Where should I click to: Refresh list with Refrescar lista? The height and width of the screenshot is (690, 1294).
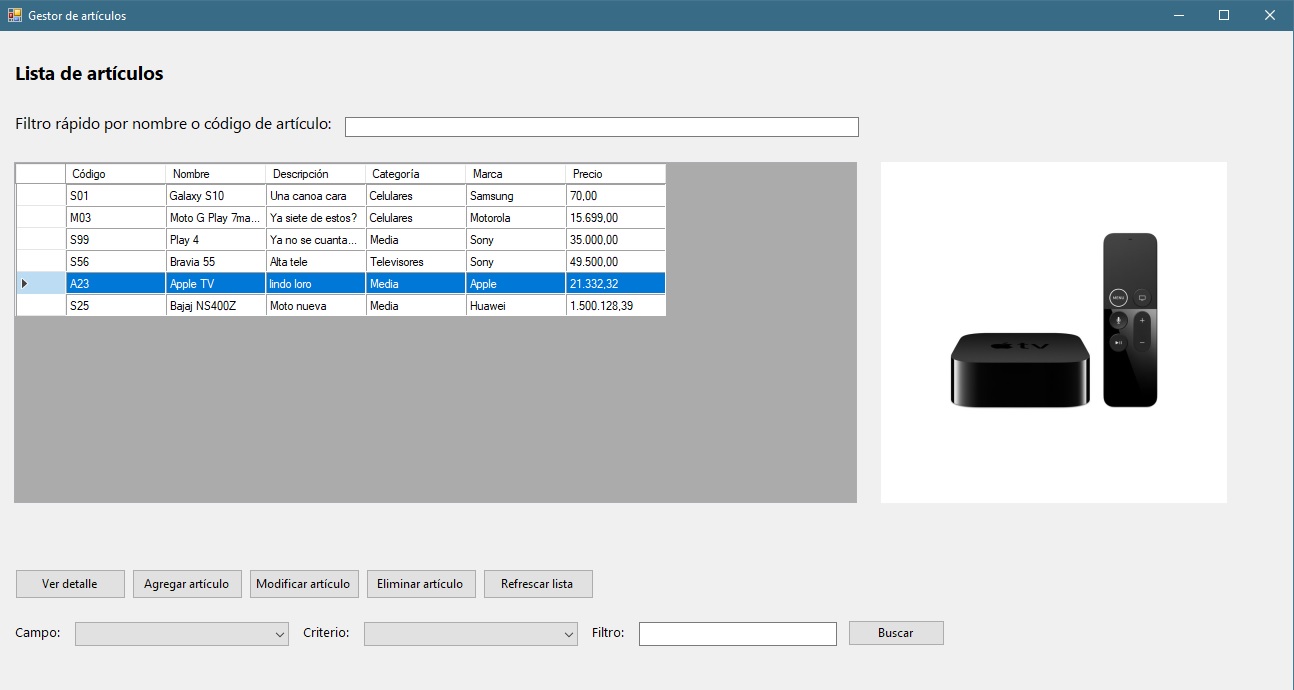pos(538,584)
